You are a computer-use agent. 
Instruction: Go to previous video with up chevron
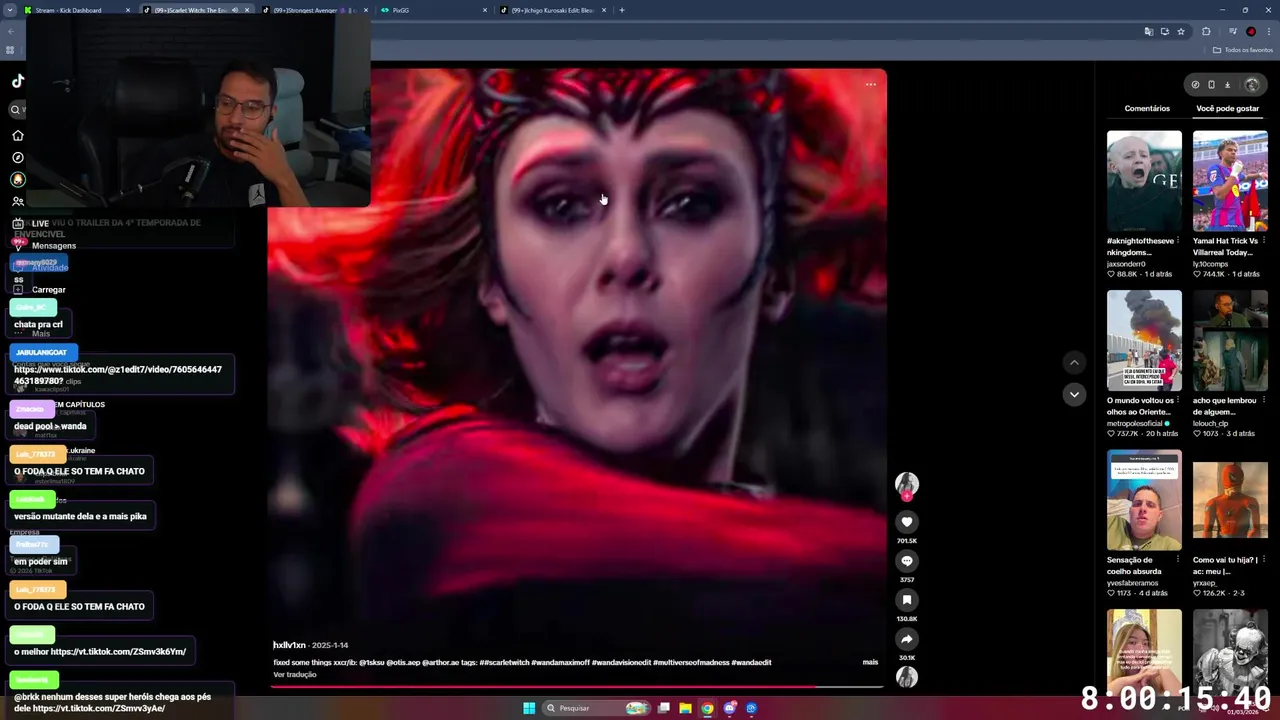coord(1074,362)
